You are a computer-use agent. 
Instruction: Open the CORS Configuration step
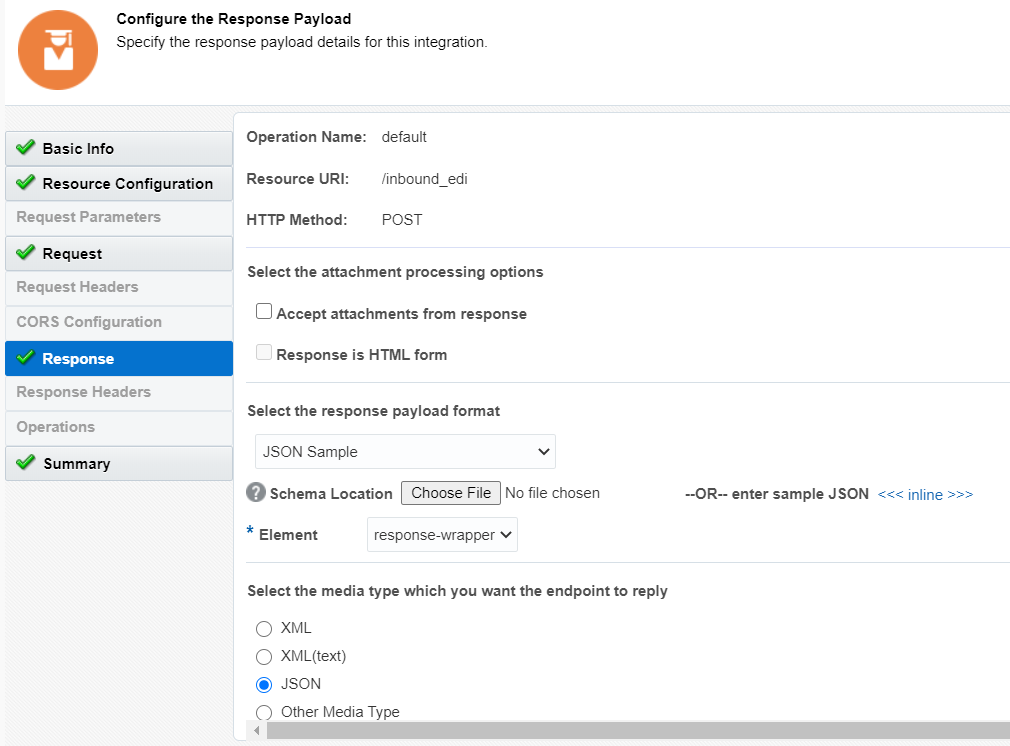119,322
